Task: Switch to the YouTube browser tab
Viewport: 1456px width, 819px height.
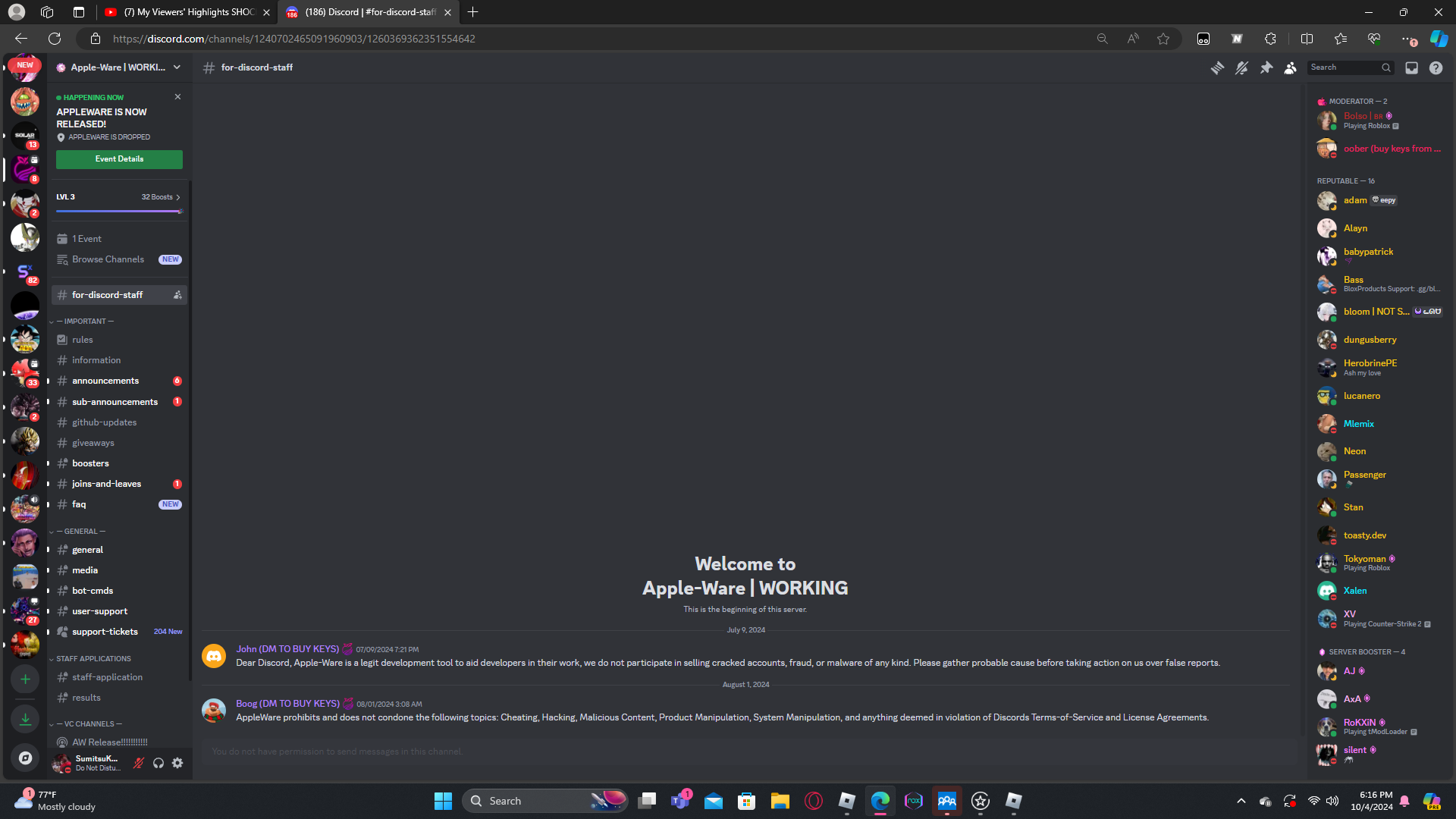Action: click(x=187, y=12)
